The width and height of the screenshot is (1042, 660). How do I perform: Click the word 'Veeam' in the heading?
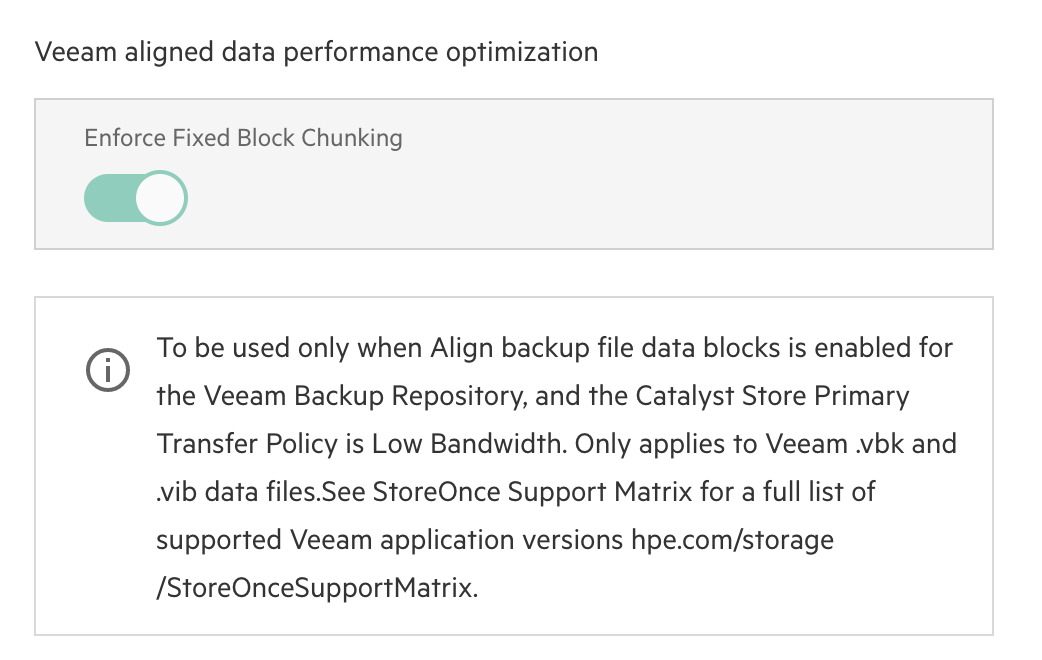click(76, 52)
